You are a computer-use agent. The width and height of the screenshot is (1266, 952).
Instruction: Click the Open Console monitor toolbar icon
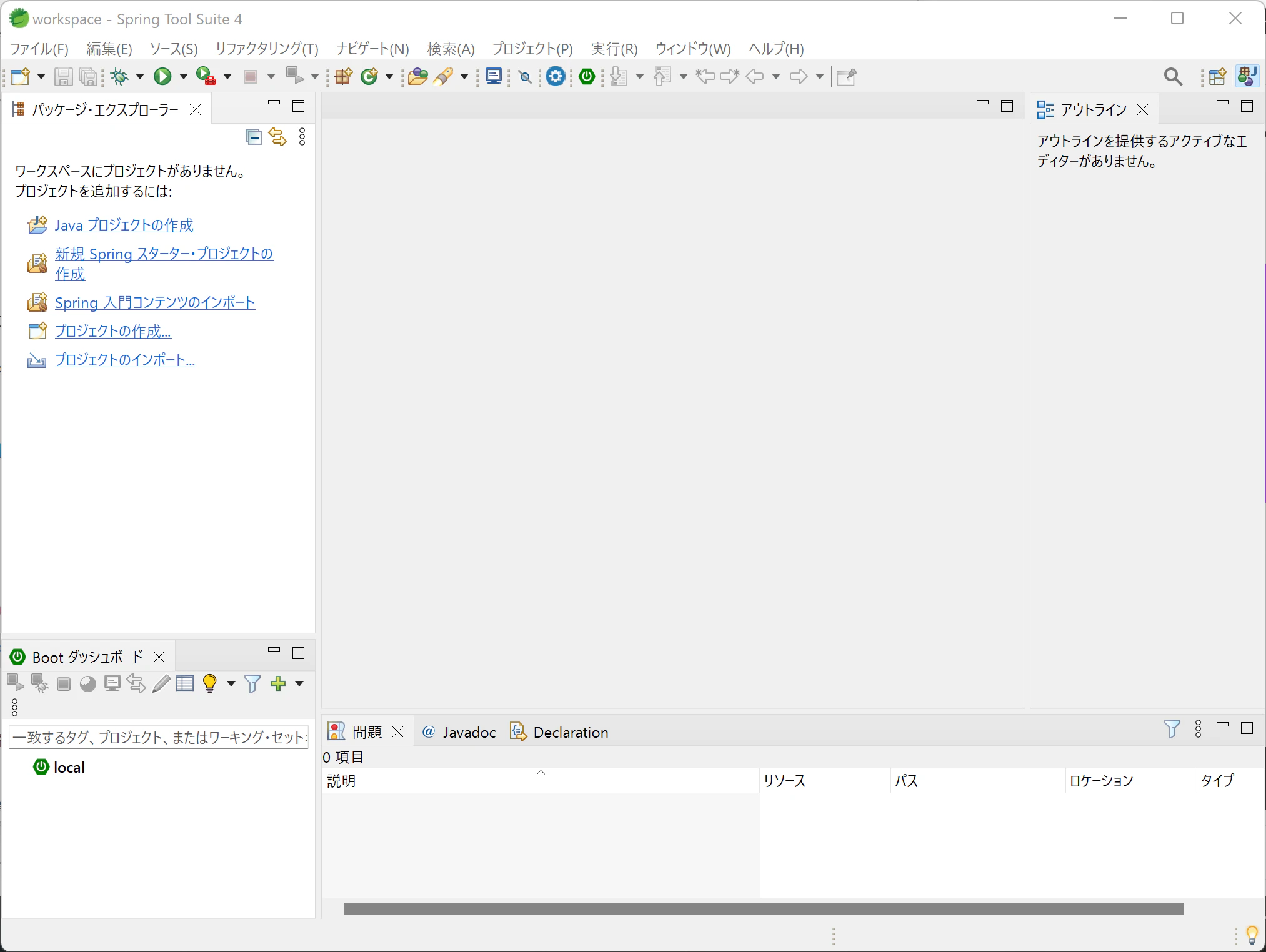click(494, 76)
